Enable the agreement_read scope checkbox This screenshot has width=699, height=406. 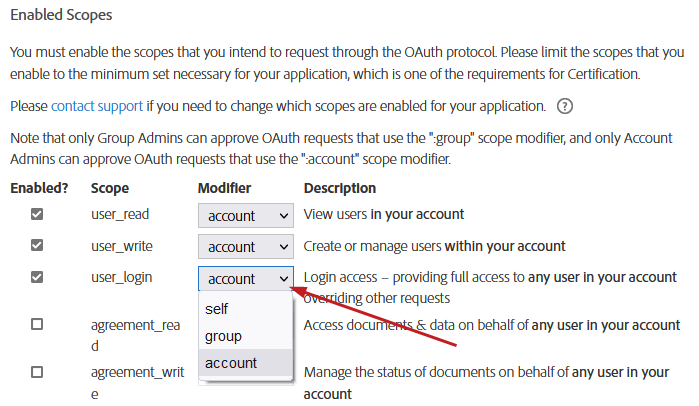pos(37,325)
